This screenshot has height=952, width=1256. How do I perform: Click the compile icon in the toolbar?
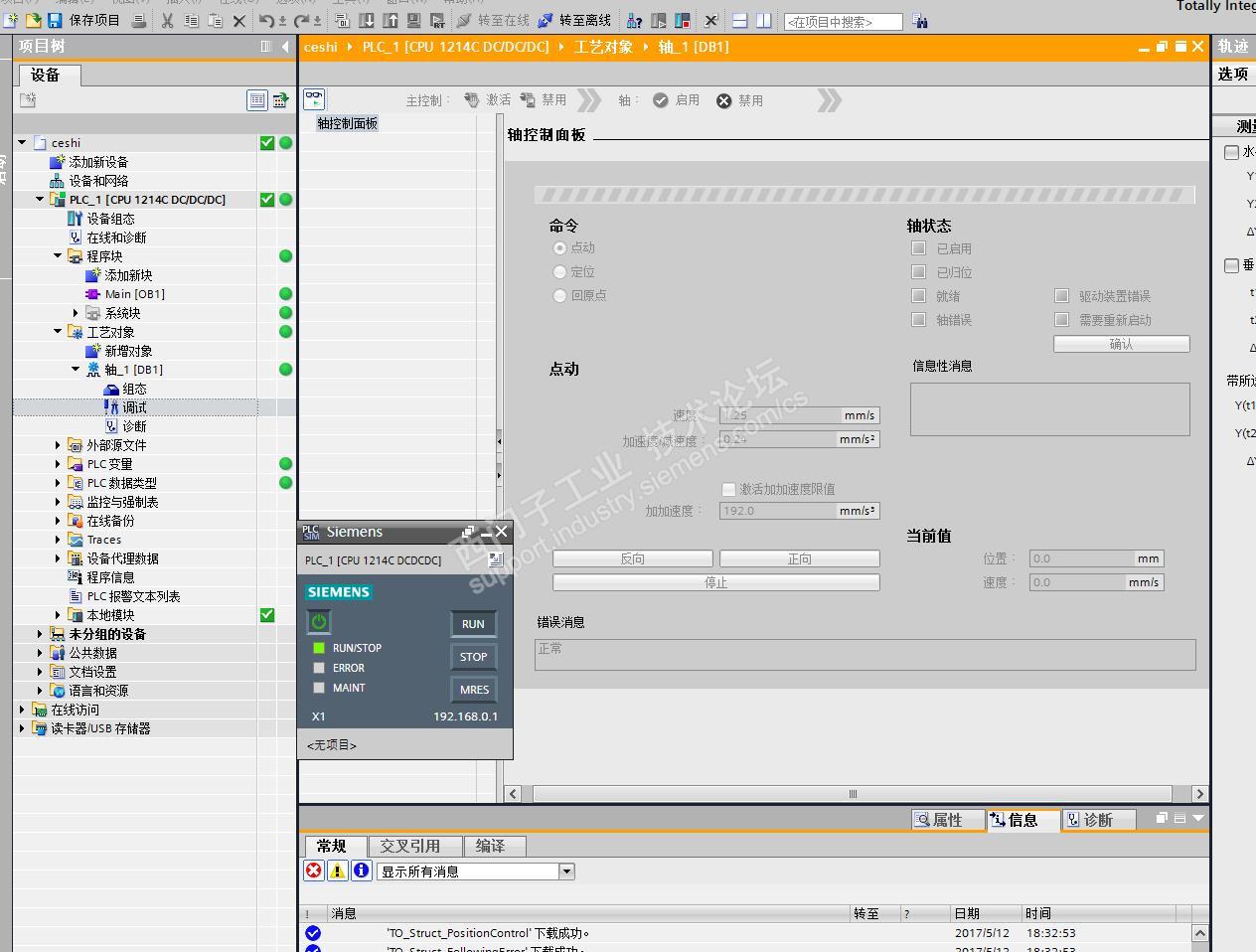pos(343,20)
